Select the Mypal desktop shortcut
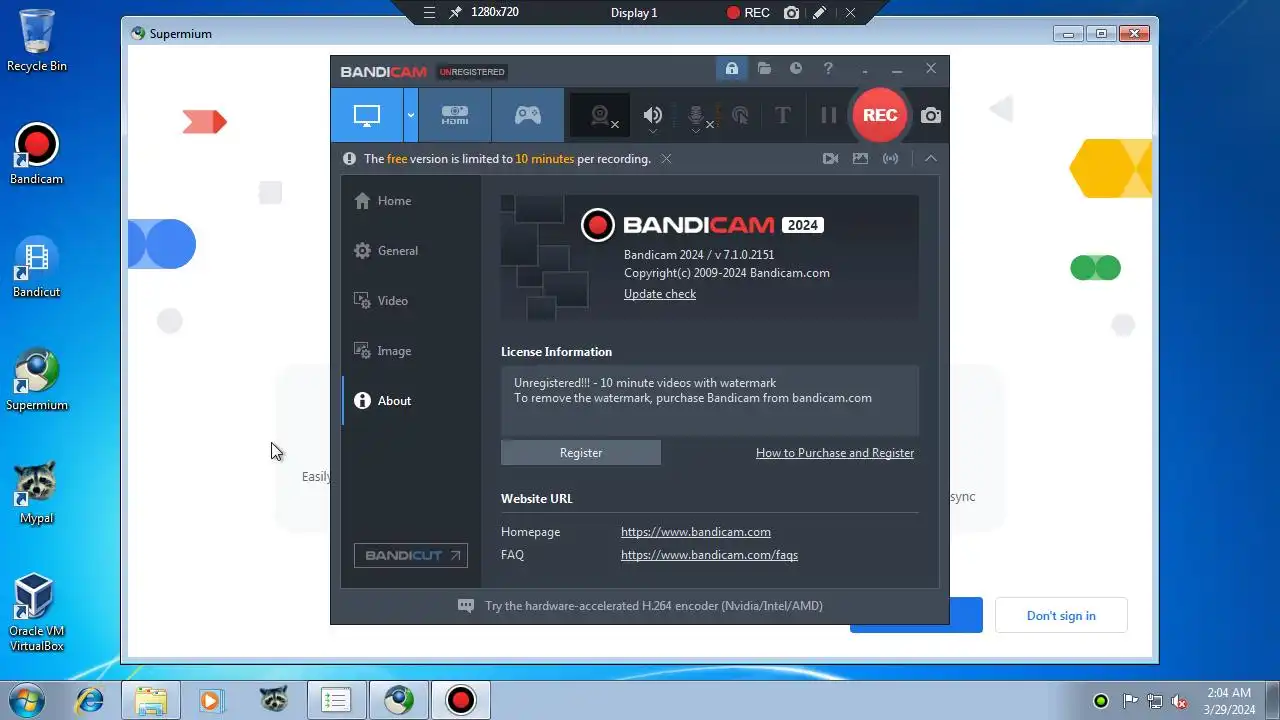Screen dimensions: 1280x720 pos(37,493)
